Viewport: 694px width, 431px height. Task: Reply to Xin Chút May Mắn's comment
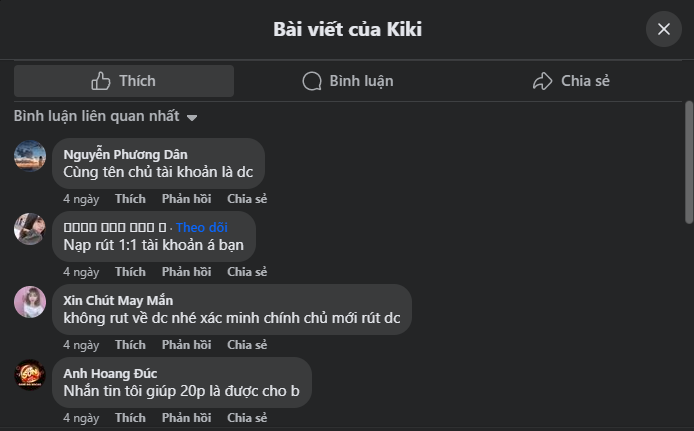(x=186, y=345)
